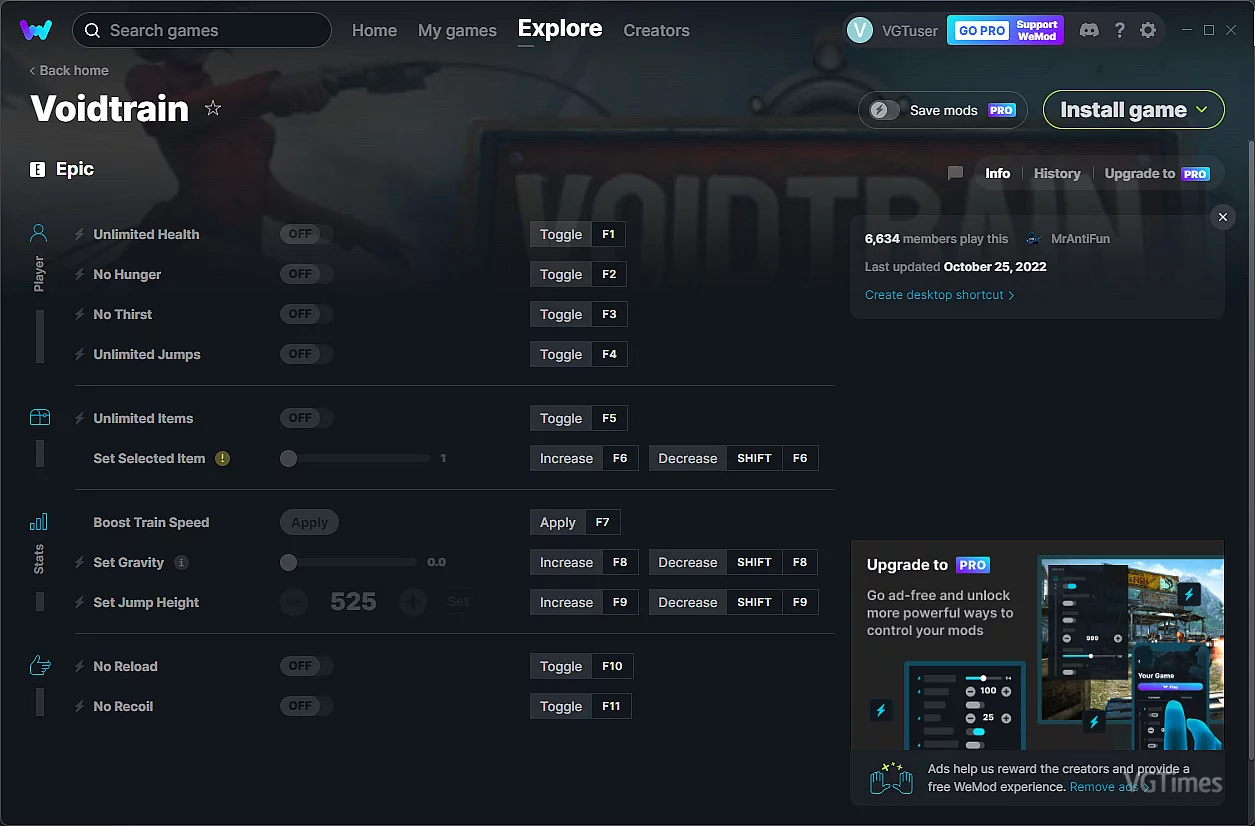Click the MrAntiFun creator avatar
This screenshot has width=1255, height=826.
click(1033, 239)
